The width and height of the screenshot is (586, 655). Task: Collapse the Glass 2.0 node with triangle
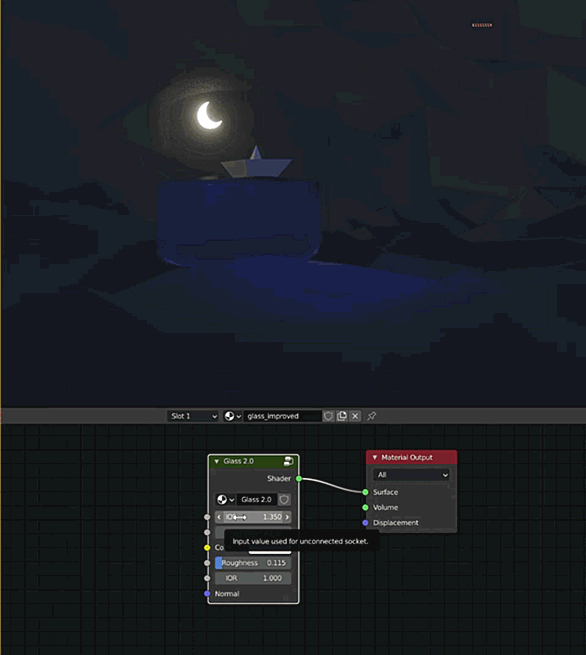pos(216,461)
